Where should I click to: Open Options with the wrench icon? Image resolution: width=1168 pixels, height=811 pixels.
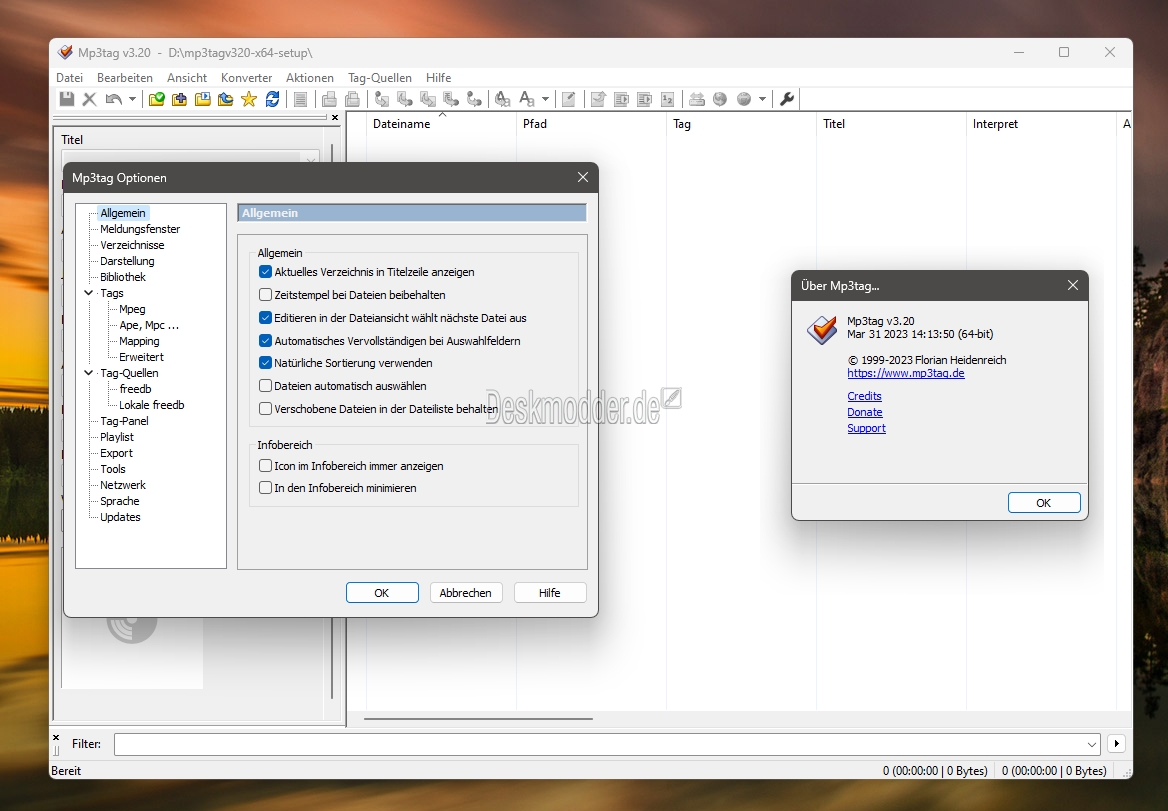click(787, 99)
